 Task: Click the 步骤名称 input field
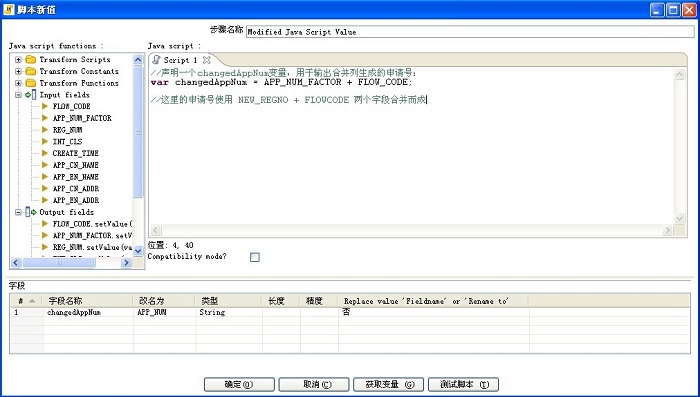(x=470, y=32)
